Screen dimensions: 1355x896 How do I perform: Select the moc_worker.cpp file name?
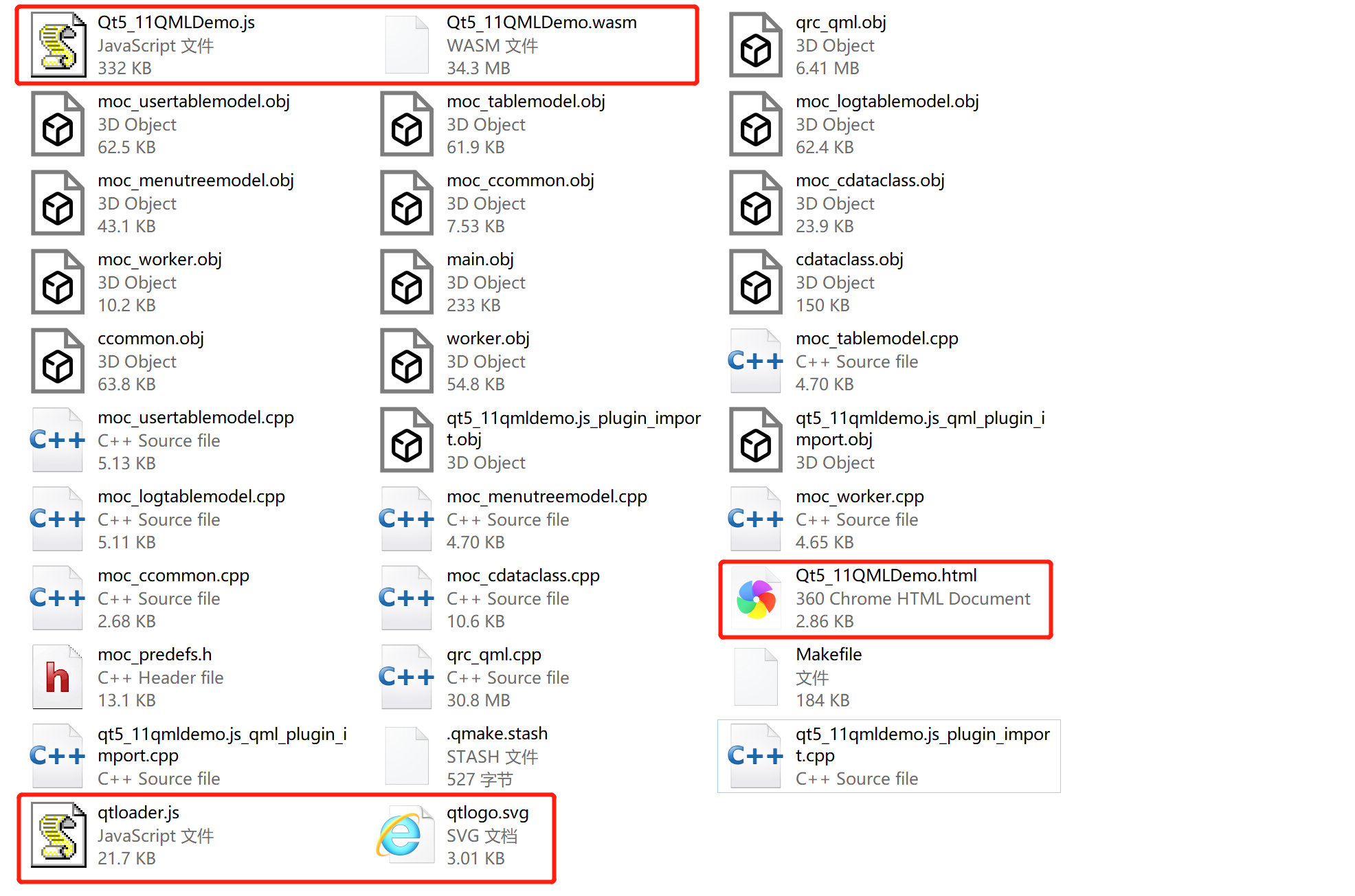860,496
